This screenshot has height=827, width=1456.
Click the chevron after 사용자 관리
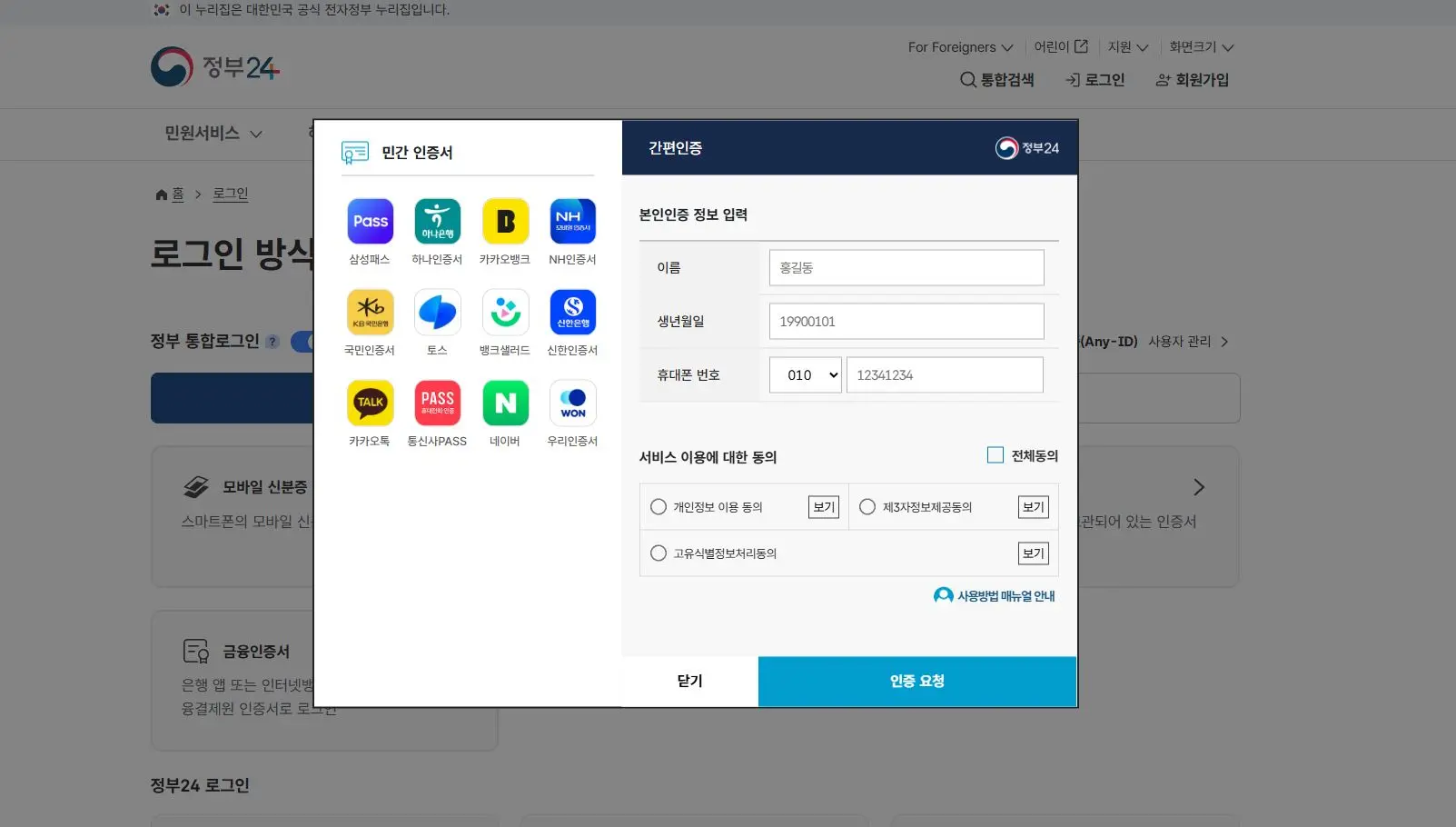click(1224, 342)
